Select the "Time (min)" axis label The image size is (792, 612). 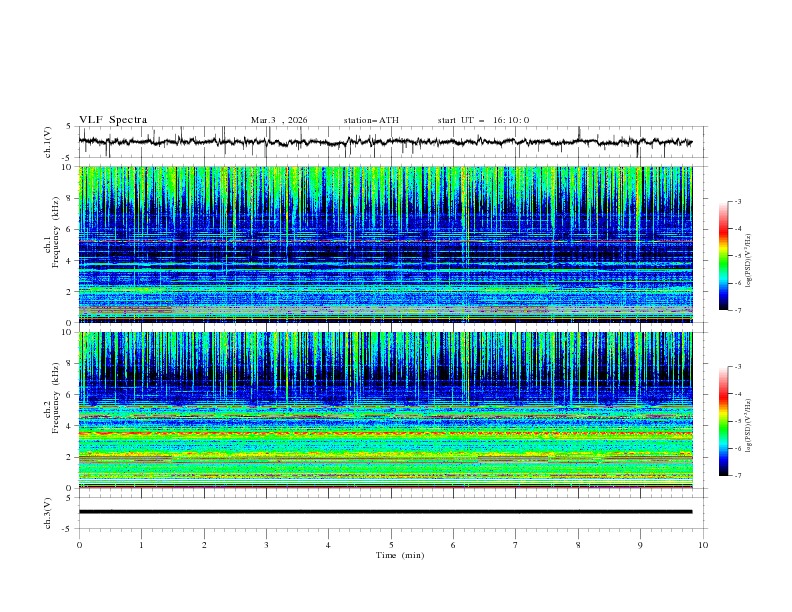(x=400, y=555)
